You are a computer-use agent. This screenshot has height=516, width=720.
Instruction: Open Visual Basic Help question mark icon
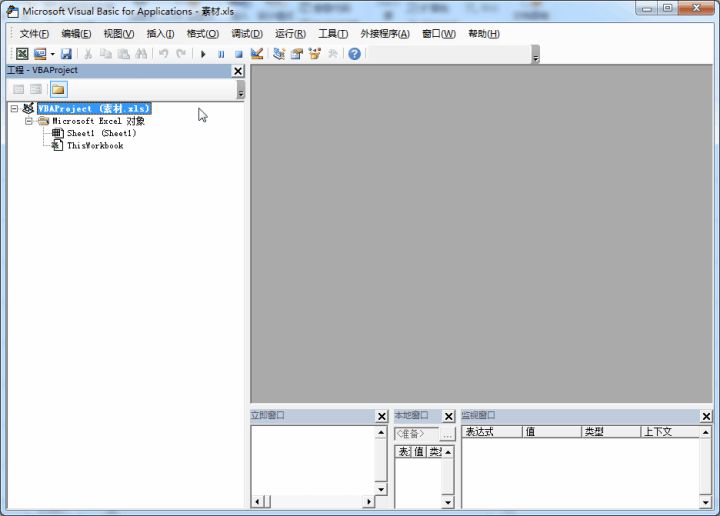tap(354, 54)
